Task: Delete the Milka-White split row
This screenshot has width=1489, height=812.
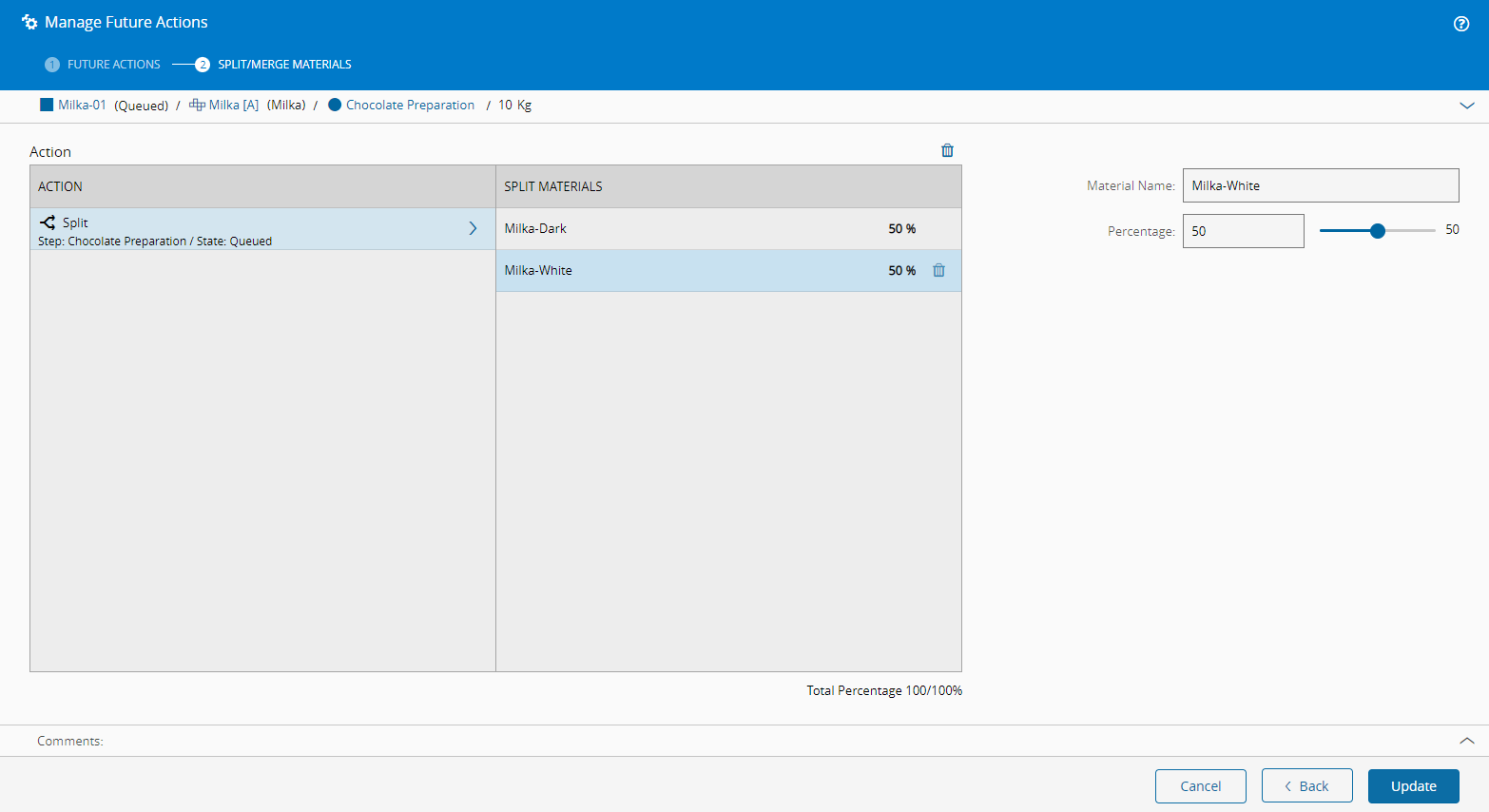Action: pyautogui.click(x=938, y=270)
